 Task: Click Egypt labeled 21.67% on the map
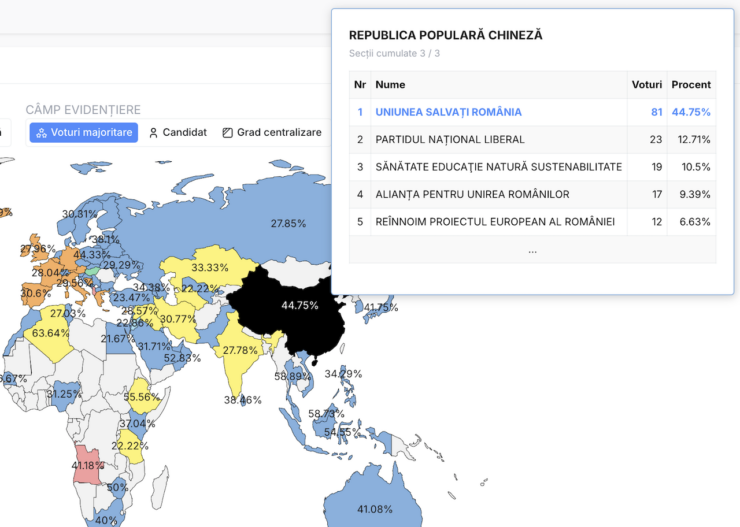[119, 339]
